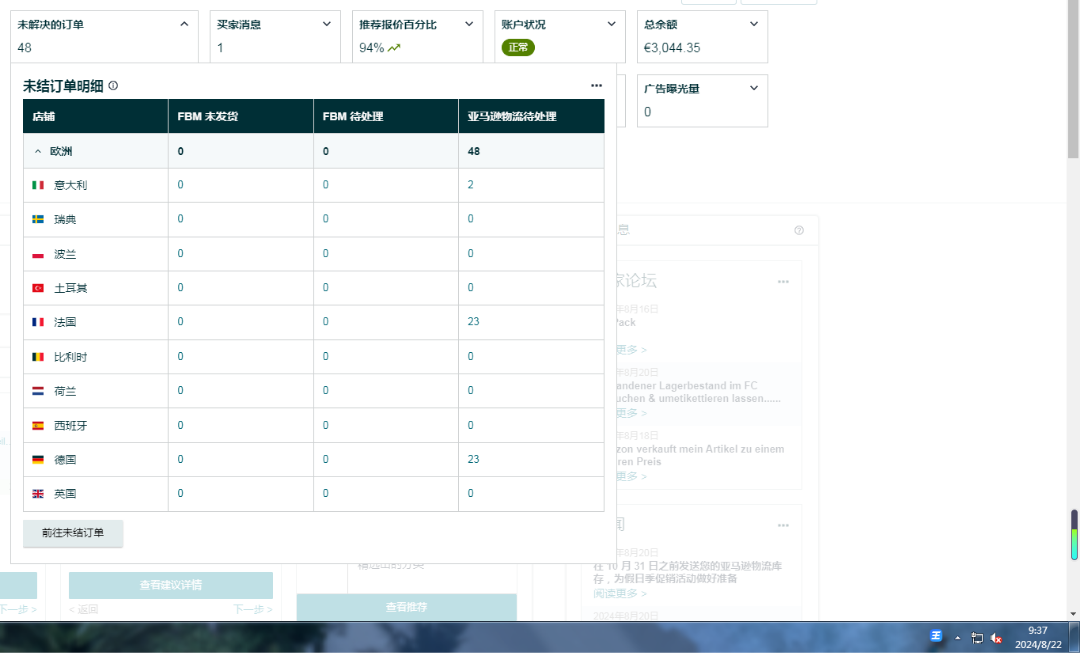This screenshot has width=1080, height=653.
Task: Click the upward trend arrow icon by 94%
Action: click(394, 48)
